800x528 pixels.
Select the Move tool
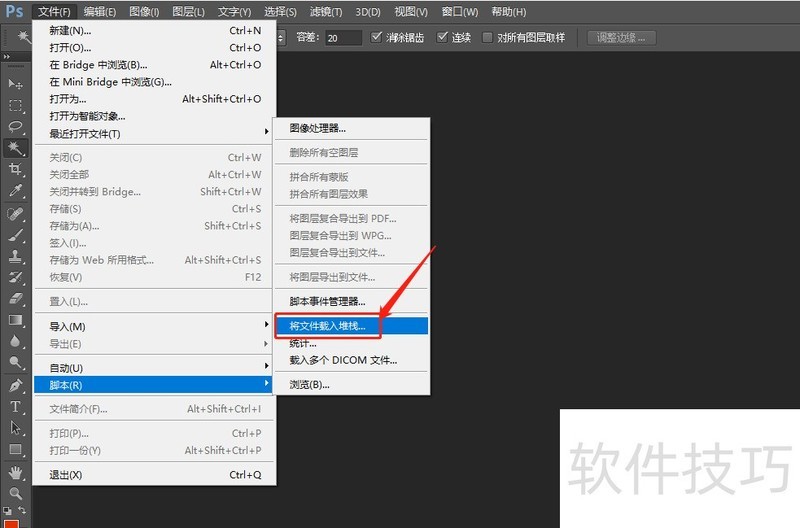[15, 83]
